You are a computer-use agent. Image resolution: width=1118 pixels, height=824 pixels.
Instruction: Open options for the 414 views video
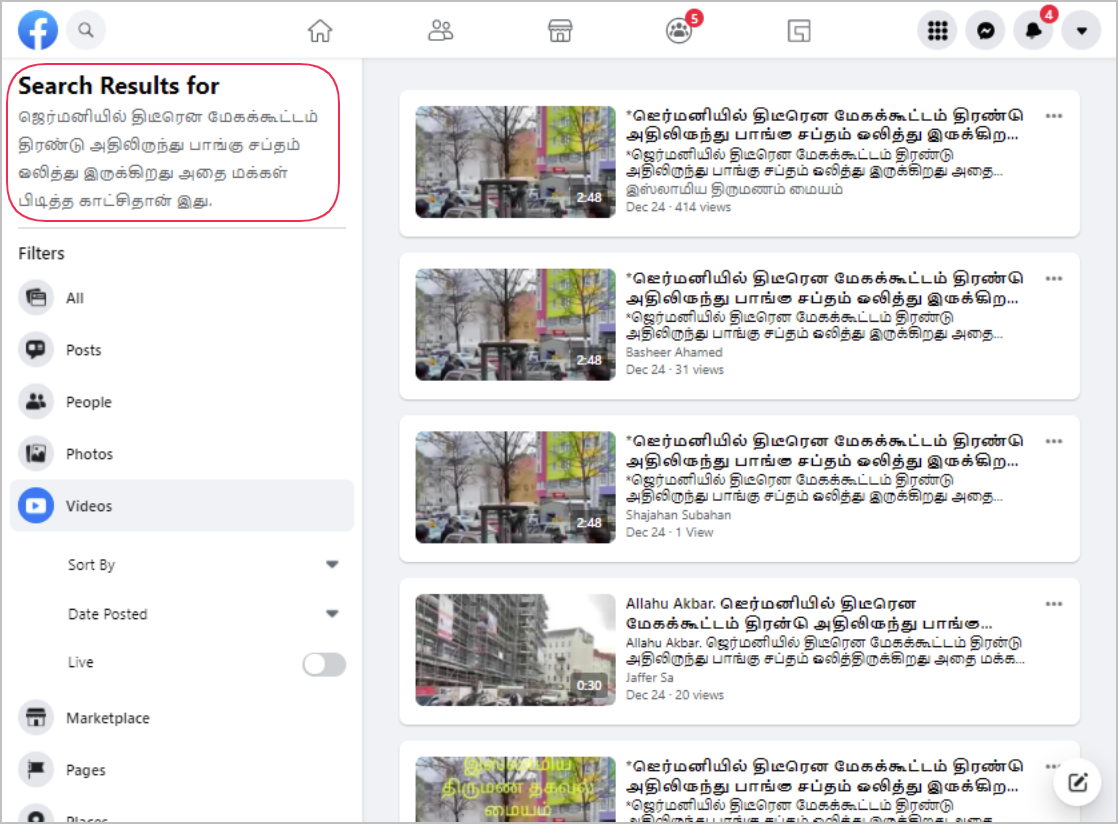[1054, 115]
